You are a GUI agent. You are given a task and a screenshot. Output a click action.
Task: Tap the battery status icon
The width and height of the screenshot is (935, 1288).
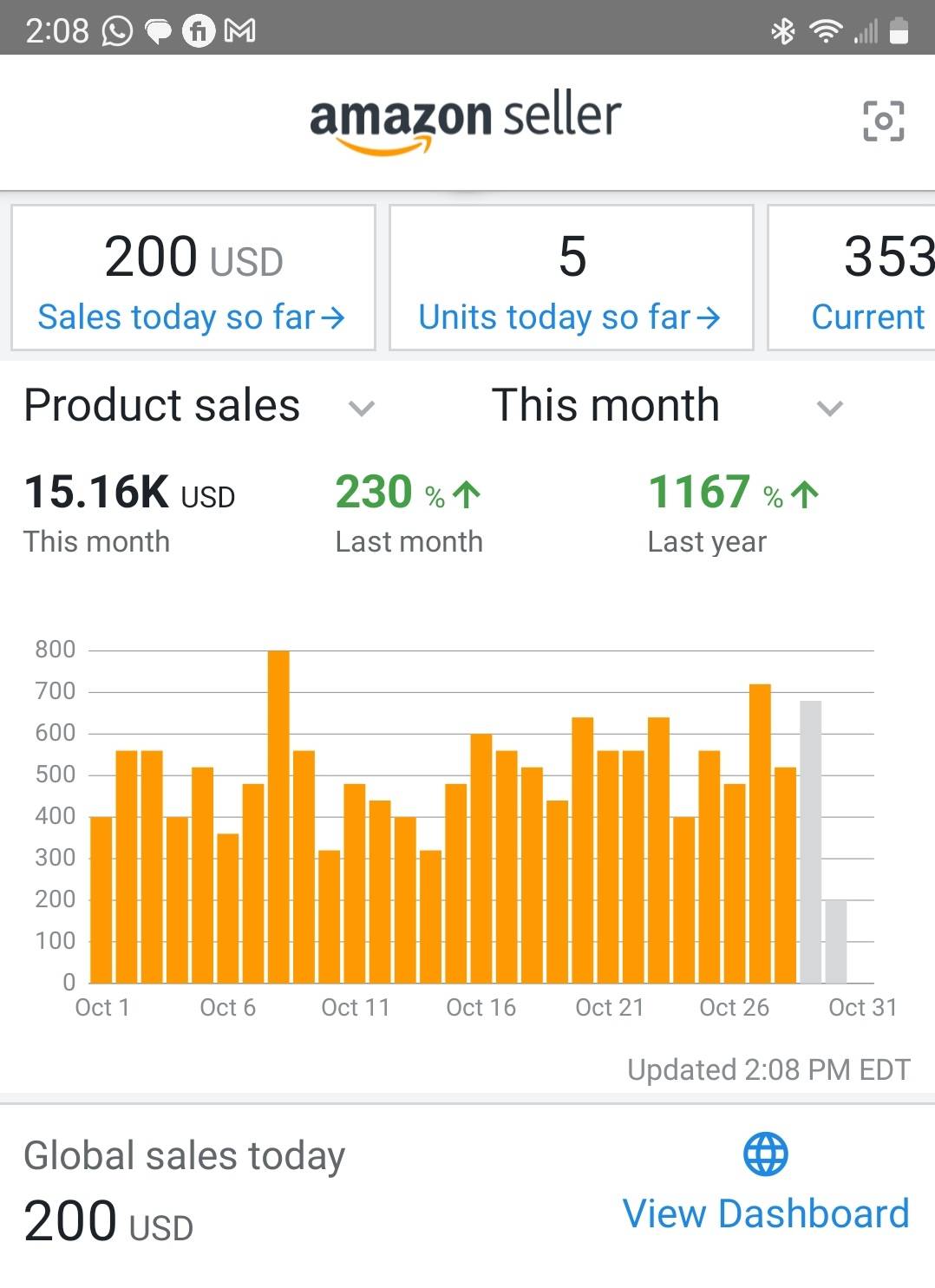pos(899,31)
